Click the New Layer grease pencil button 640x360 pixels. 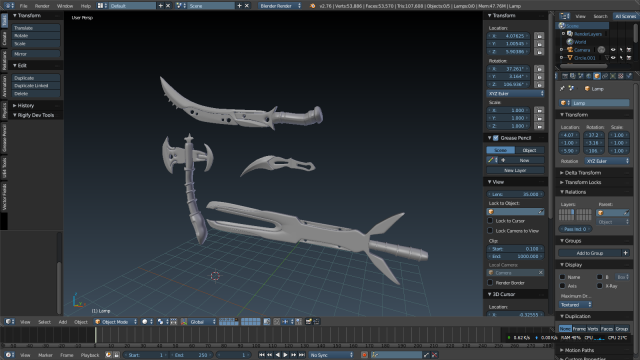pos(515,170)
